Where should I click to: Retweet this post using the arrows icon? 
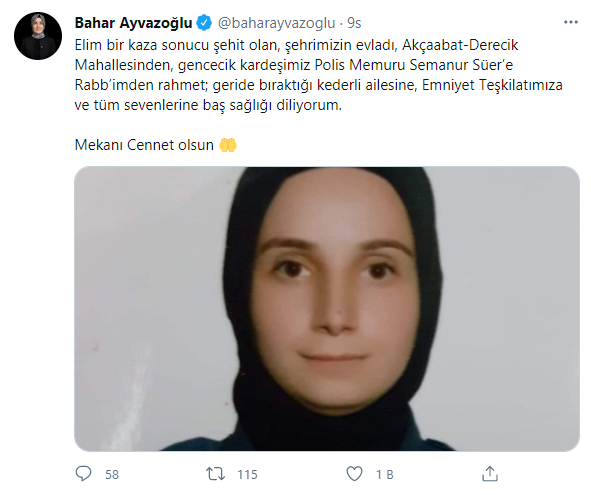pyautogui.click(x=215, y=474)
